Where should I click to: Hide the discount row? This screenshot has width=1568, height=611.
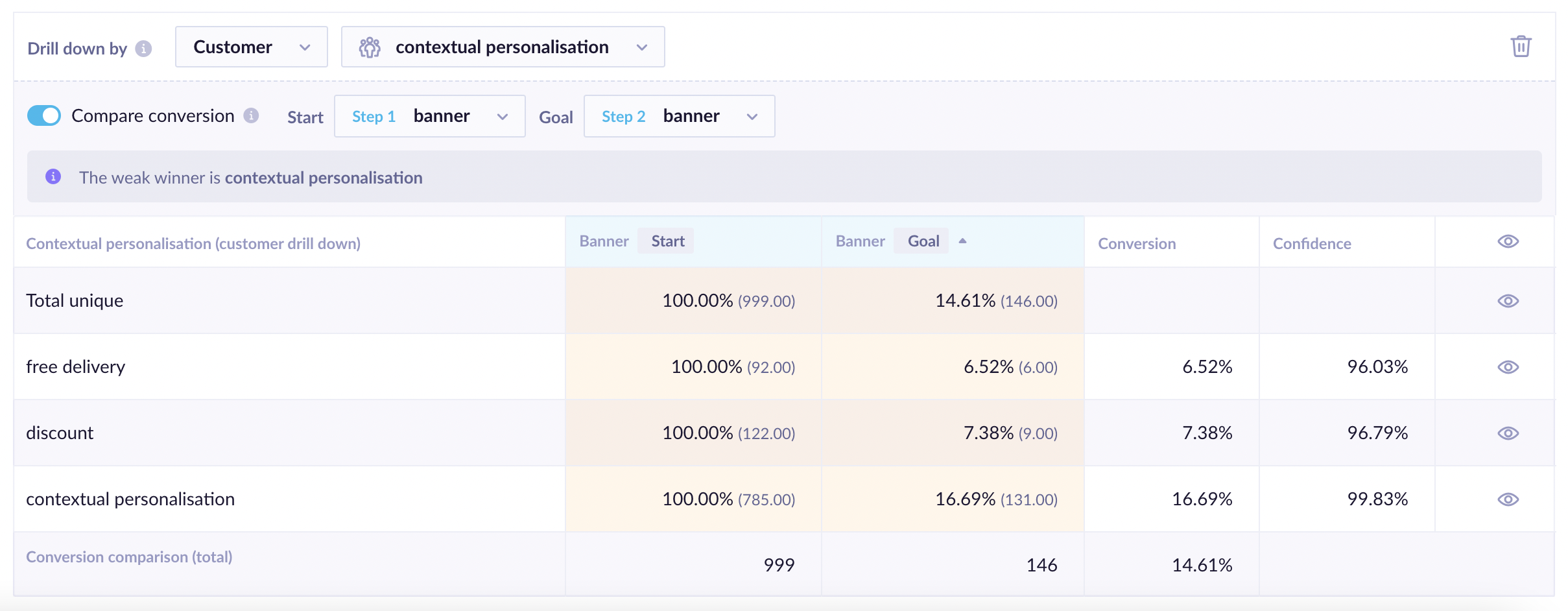pos(1508,433)
